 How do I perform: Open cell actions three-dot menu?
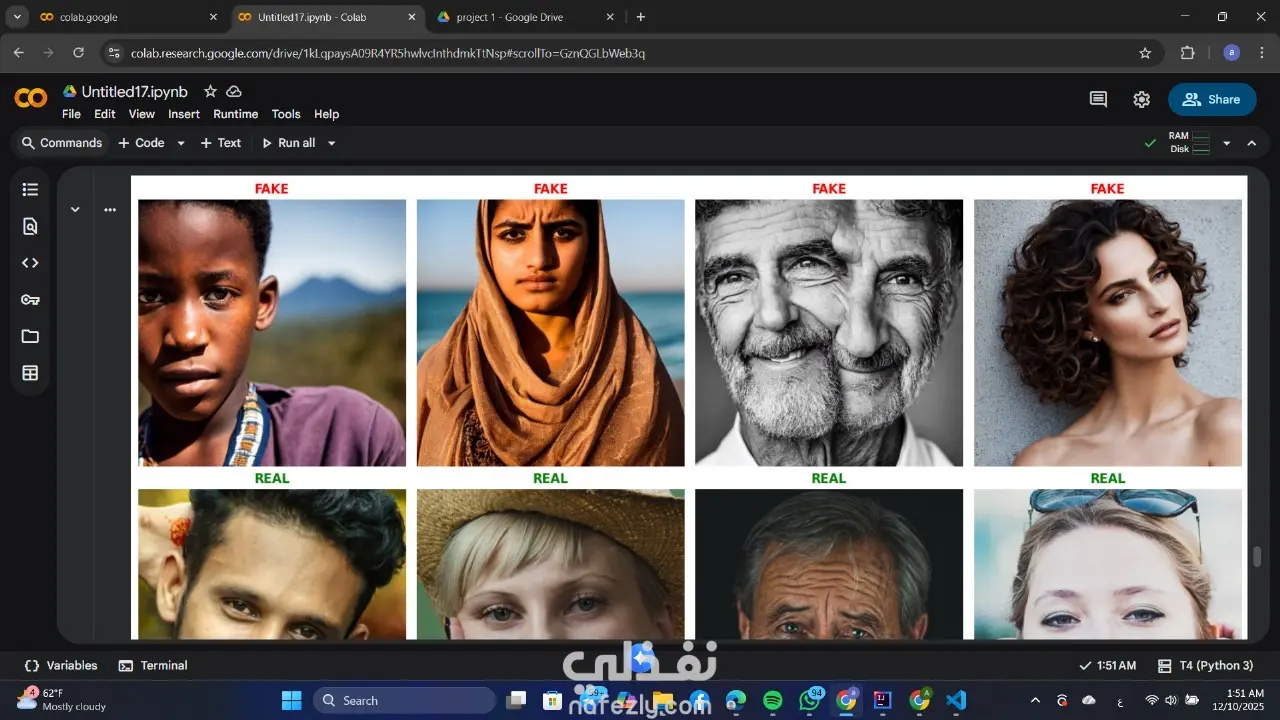[110, 210]
